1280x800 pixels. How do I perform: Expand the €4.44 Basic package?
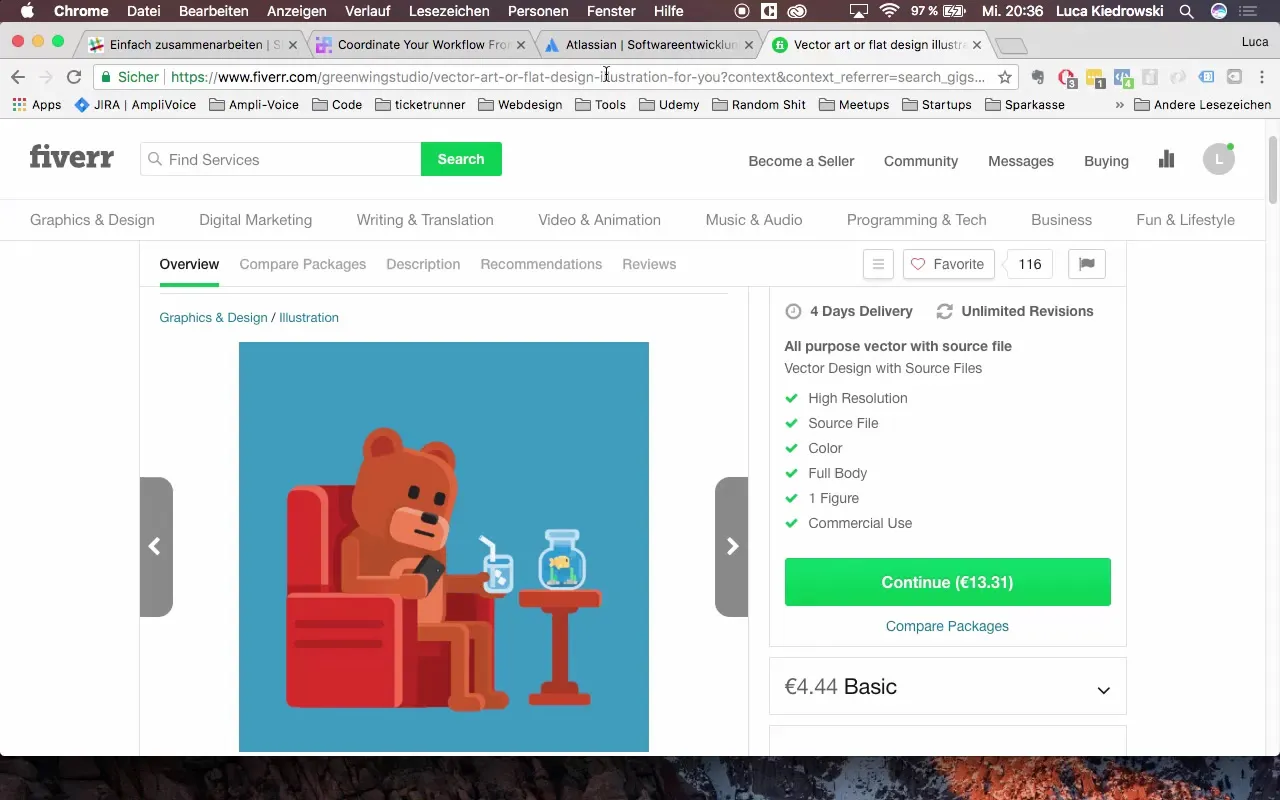point(947,686)
